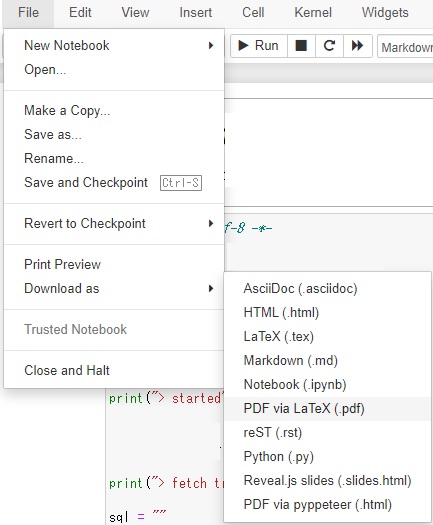Download as Python (.py)
433x525 pixels.
click(x=328, y=457)
